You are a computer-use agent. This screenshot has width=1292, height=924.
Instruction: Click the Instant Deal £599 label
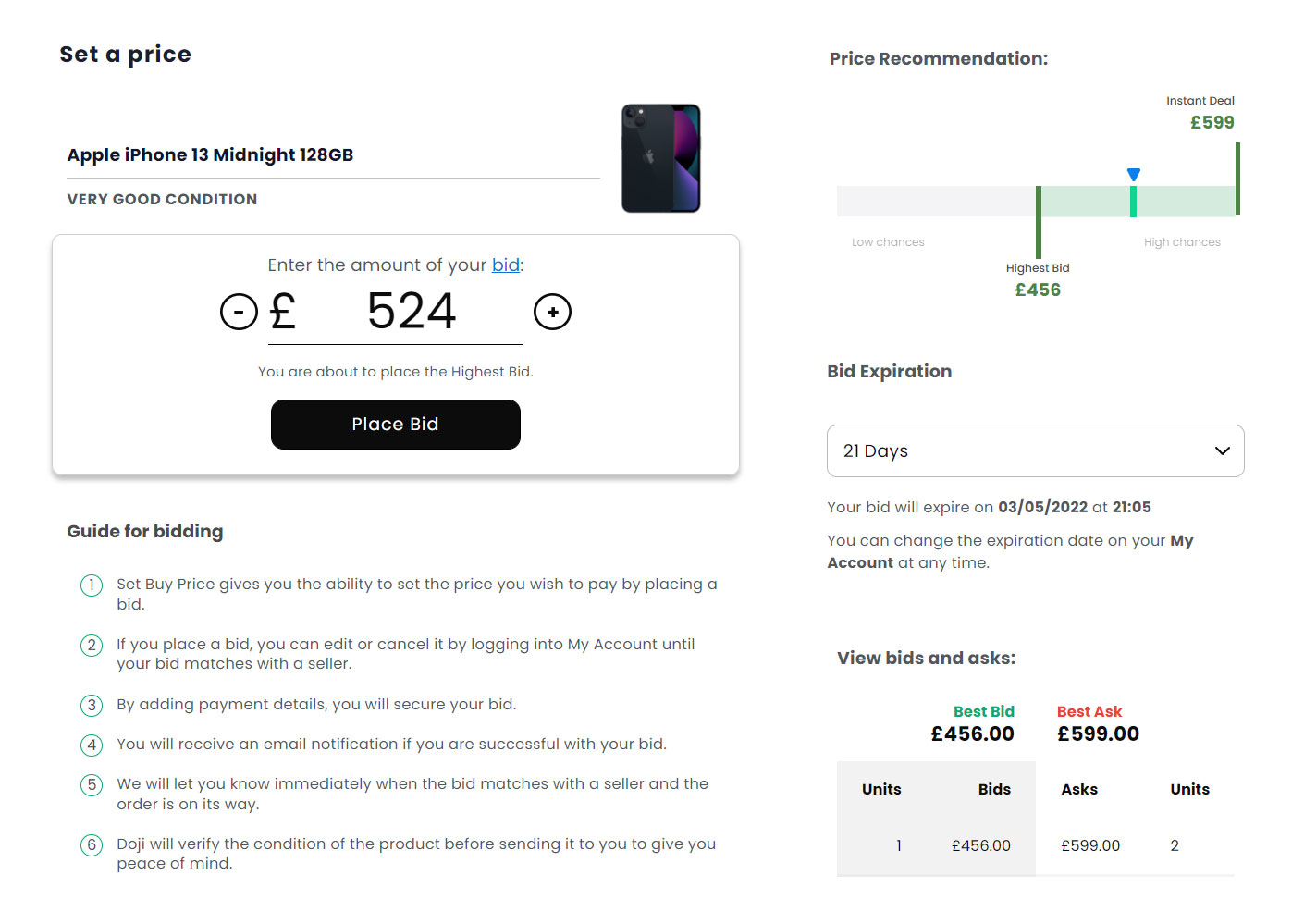click(x=1212, y=122)
